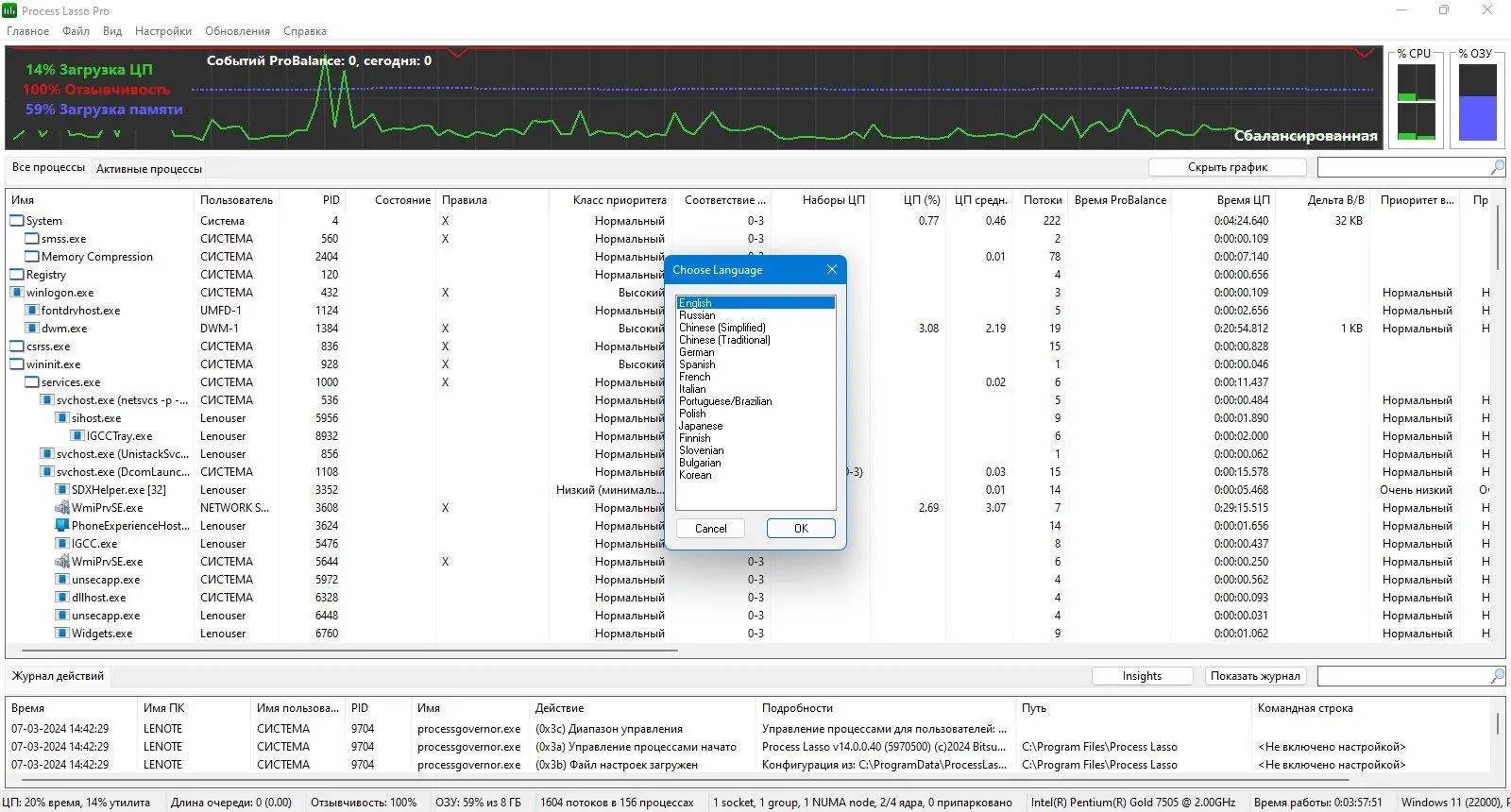Confirm language with the OK button
The height and width of the screenshot is (812, 1511).
[x=801, y=529]
